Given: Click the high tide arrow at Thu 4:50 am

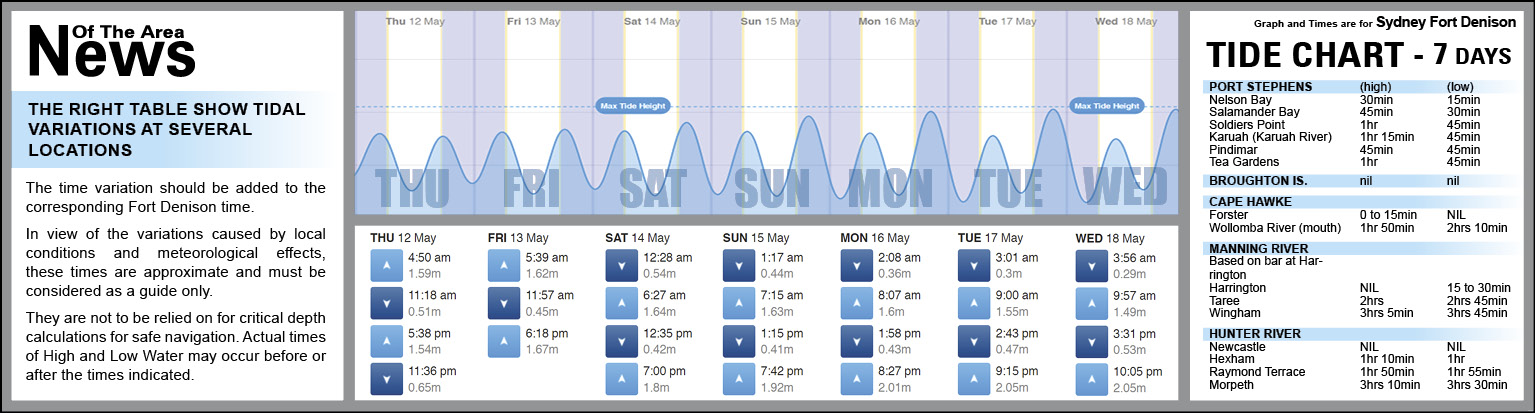Looking at the screenshot, I should point(387,265).
